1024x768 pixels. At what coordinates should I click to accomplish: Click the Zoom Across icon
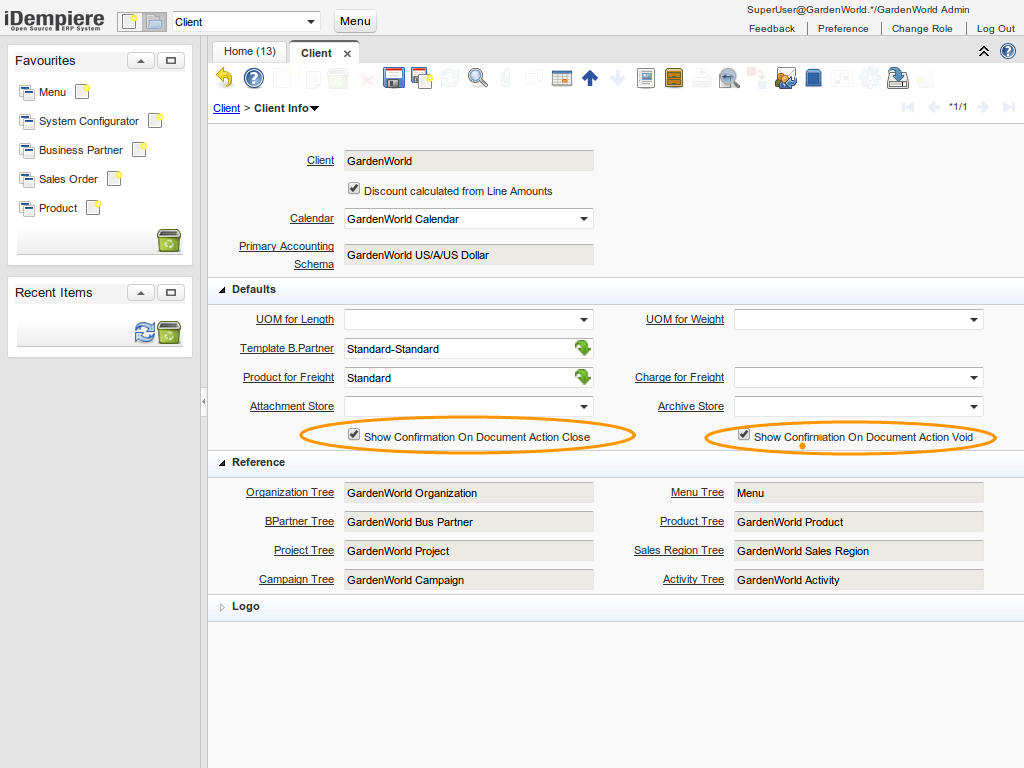729,78
